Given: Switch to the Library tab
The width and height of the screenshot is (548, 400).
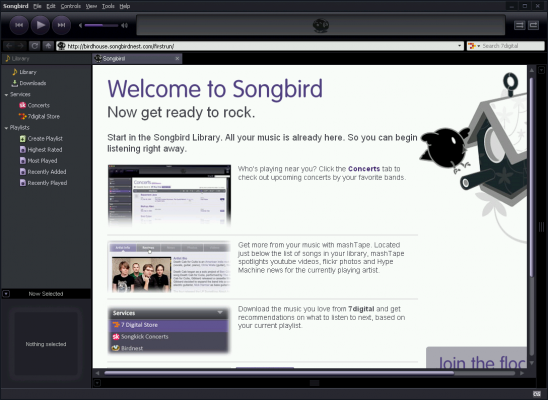Looking at the screenshot, I should tap(46, 59).
